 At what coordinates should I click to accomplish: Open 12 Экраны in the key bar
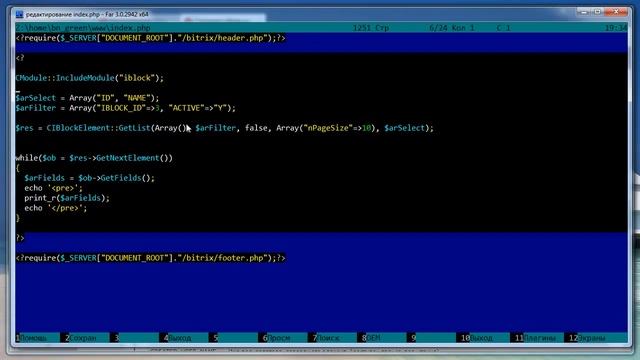tap(587, 338)
